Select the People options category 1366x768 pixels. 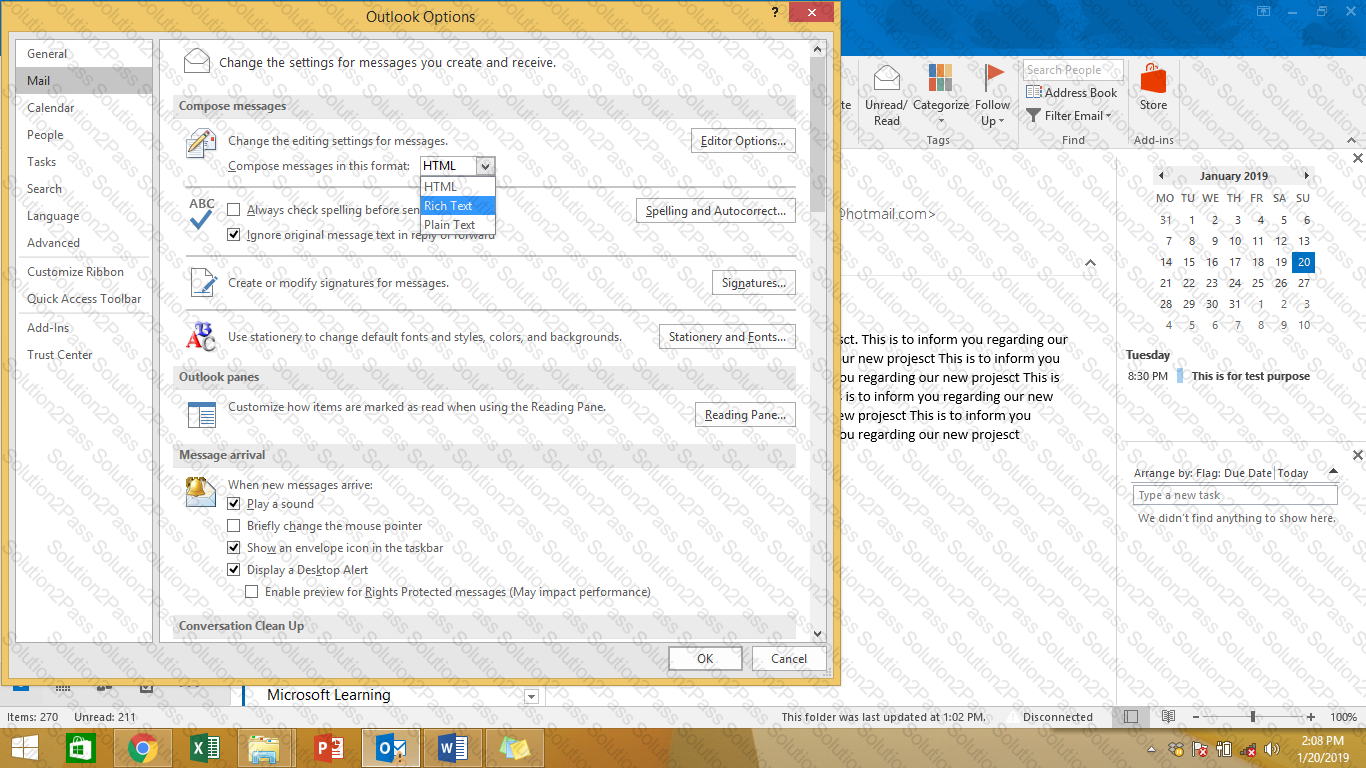tap(84, 135)
